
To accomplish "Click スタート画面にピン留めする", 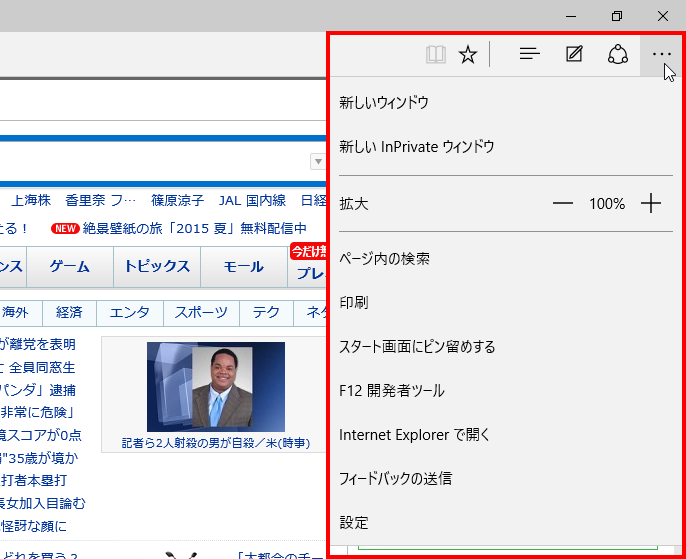I will click(417, 347).
